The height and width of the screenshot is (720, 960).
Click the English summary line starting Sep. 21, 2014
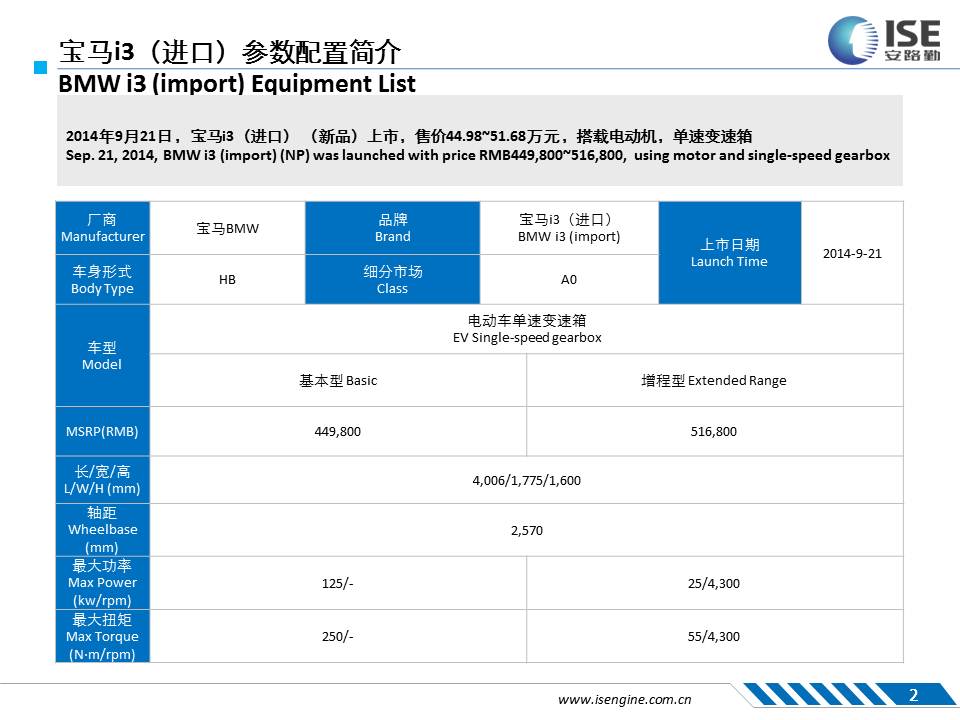(478, 156)
